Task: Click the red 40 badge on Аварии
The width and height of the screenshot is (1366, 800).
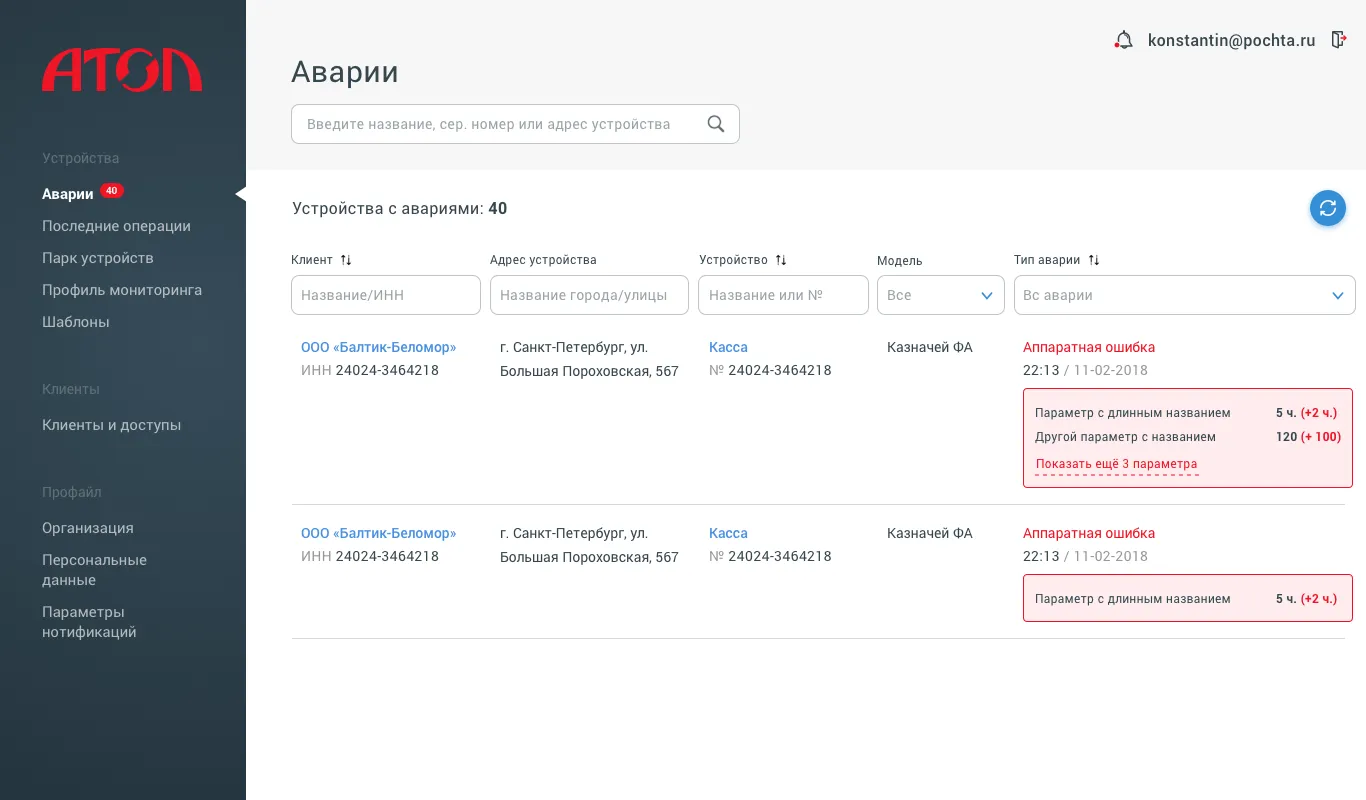Action: [112, 191]
